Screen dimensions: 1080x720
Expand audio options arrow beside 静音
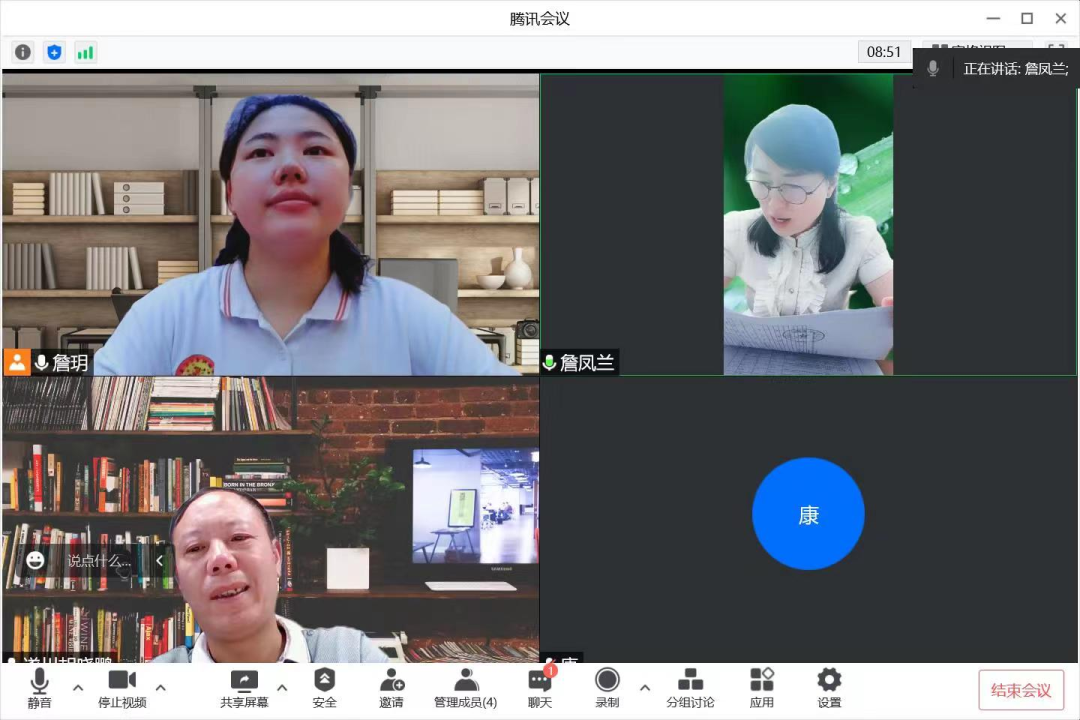tap(78, 688)
